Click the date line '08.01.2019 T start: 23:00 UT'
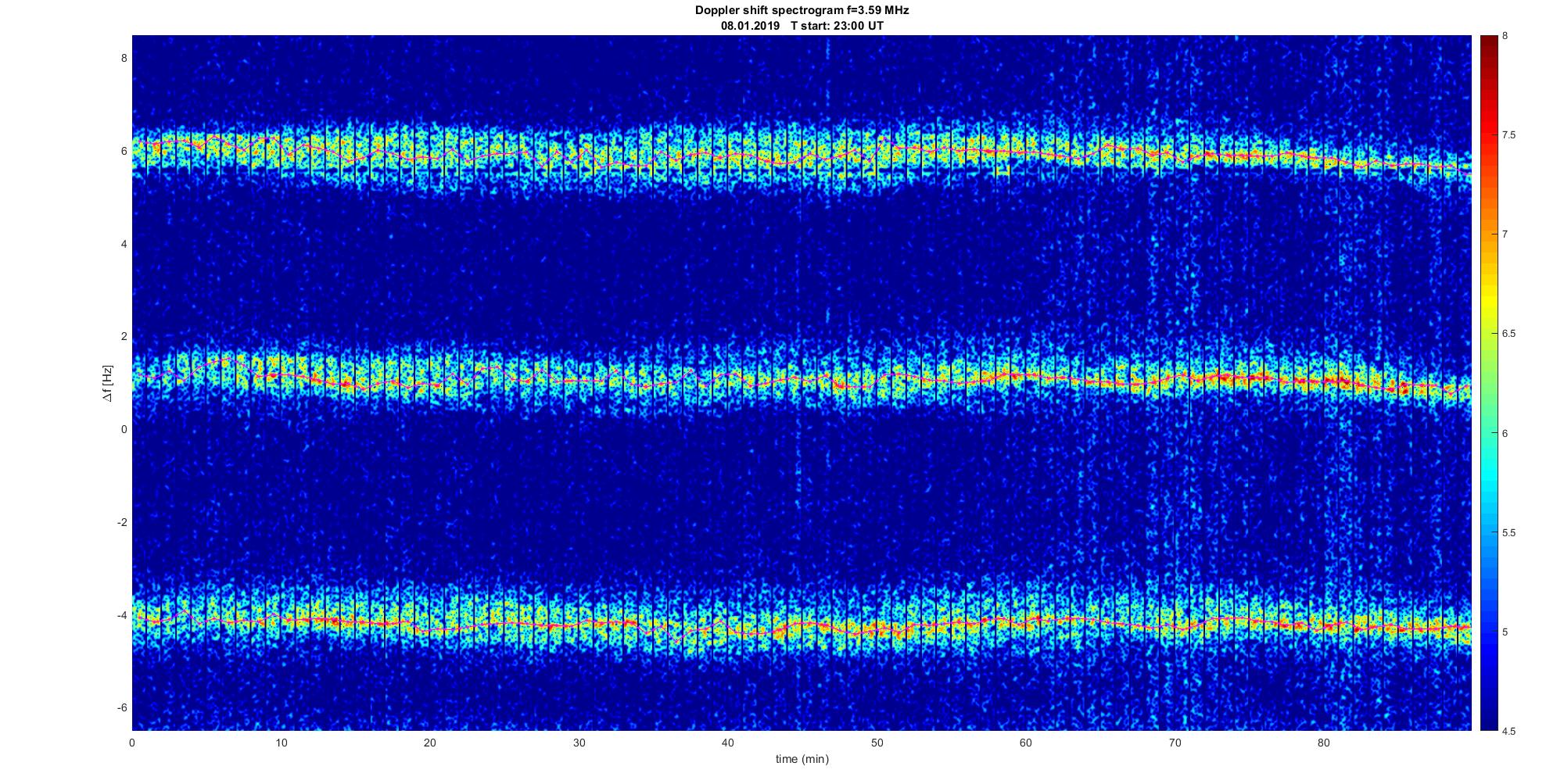Image resolution: width=1564 pixels, height=784 pixels. click(802, 26)
